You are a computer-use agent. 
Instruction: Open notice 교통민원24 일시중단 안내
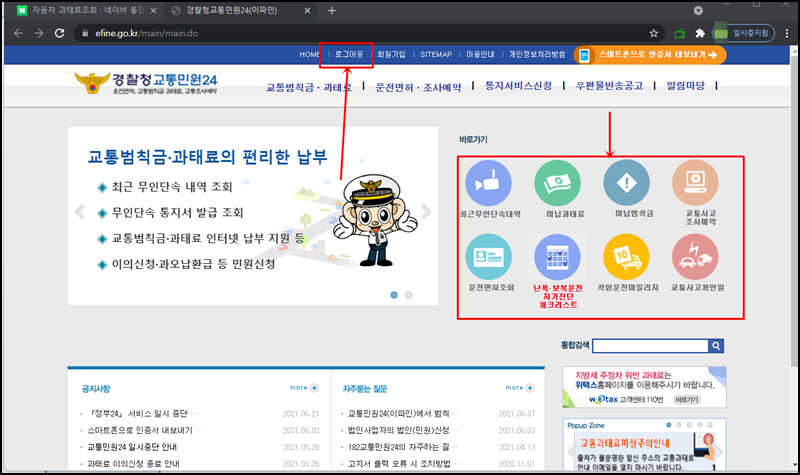(132, 447)
